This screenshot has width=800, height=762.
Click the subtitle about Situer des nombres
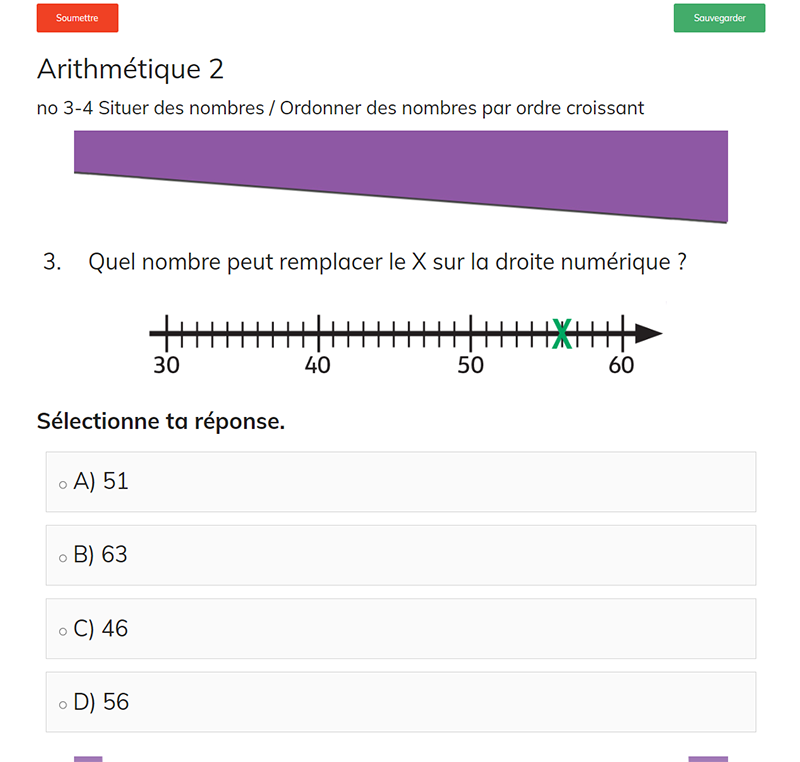click(x=340, y=108)
